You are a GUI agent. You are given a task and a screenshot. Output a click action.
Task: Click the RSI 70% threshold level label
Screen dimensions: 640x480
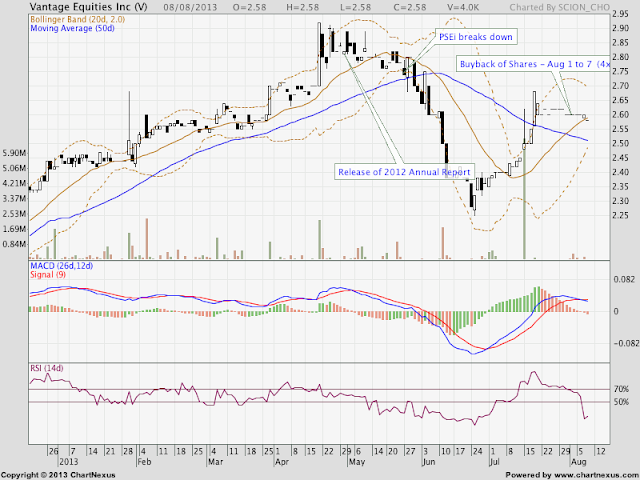tap(621, 389)
